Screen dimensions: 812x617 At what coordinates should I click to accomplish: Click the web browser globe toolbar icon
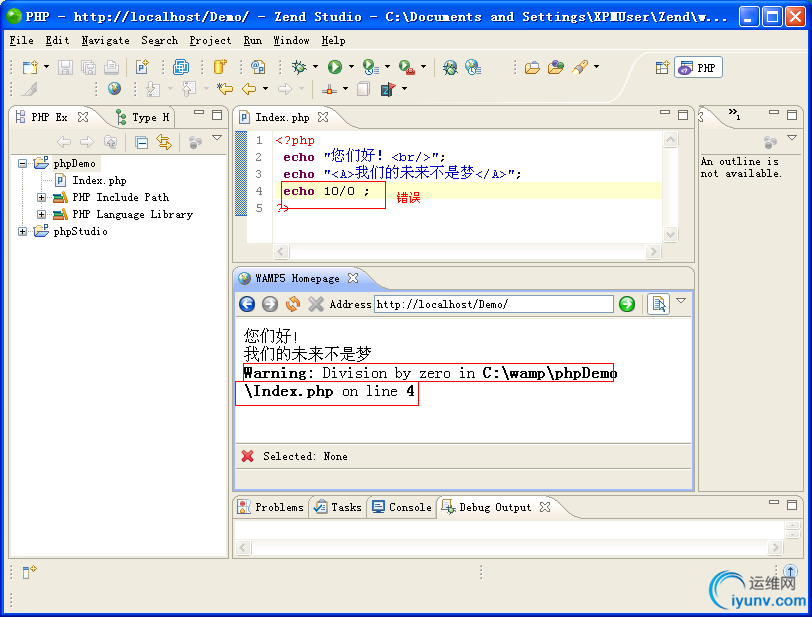pyautogui.click(x=114, y=89)
